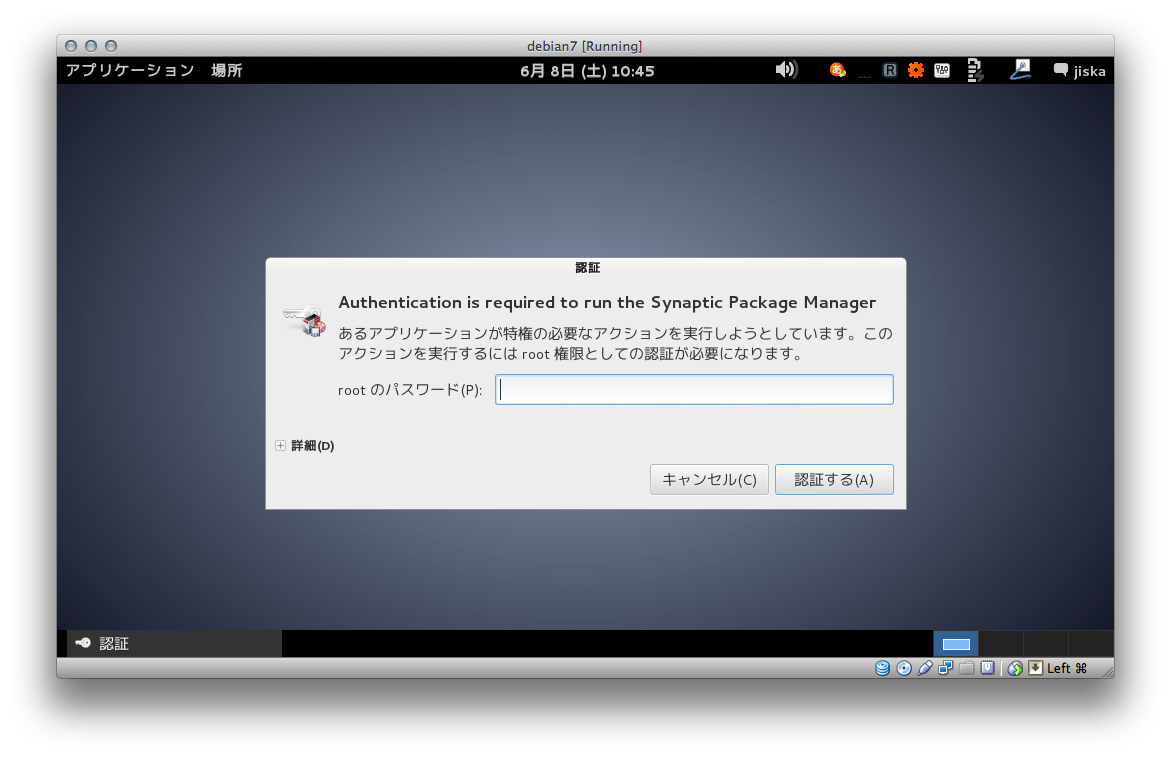Open the アプリケーション menu
The image size is (1171, 757).
[x=129, y=70]
